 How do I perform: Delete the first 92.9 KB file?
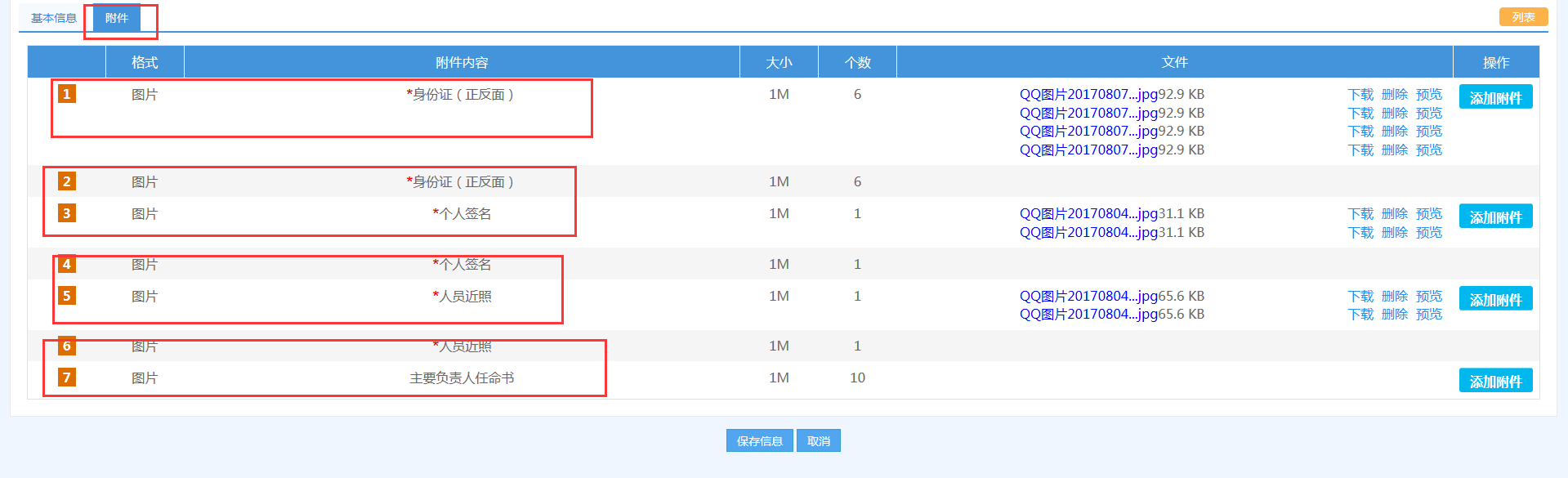point(1394,95)
